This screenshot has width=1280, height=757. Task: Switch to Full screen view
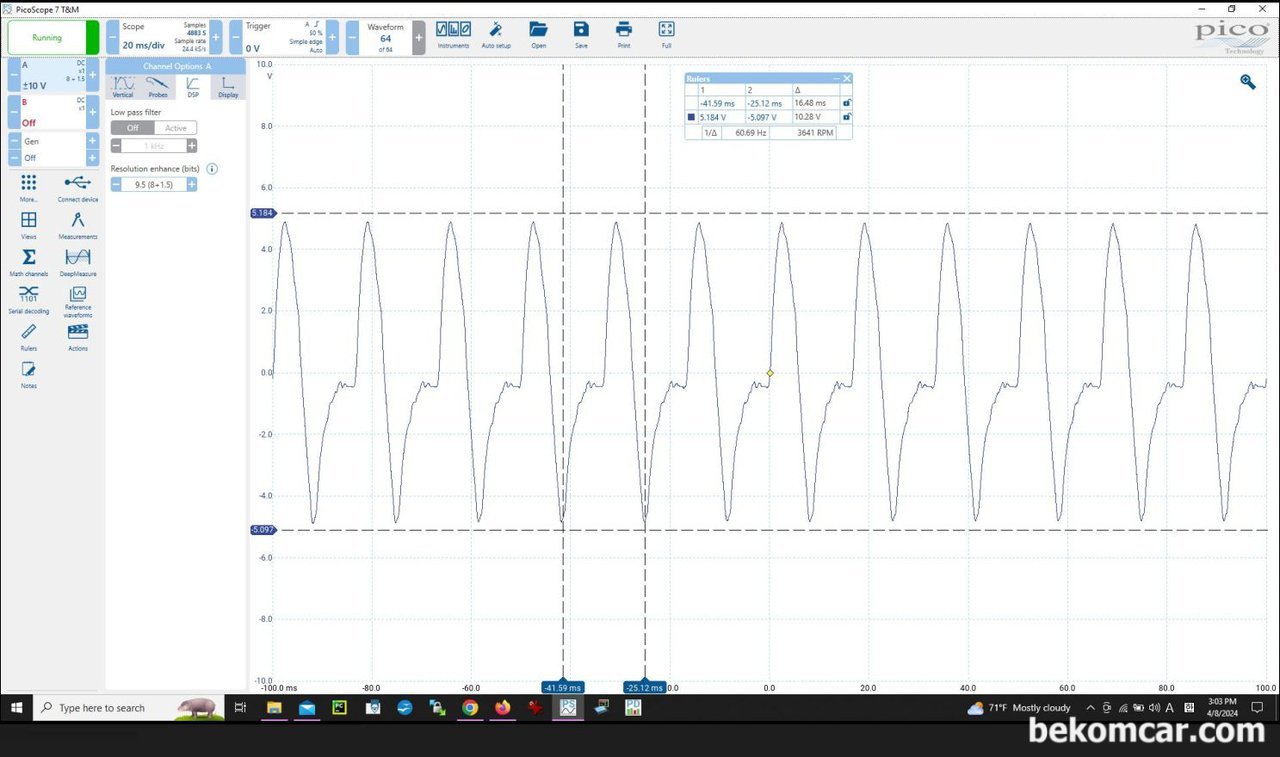tap(667, 35)
